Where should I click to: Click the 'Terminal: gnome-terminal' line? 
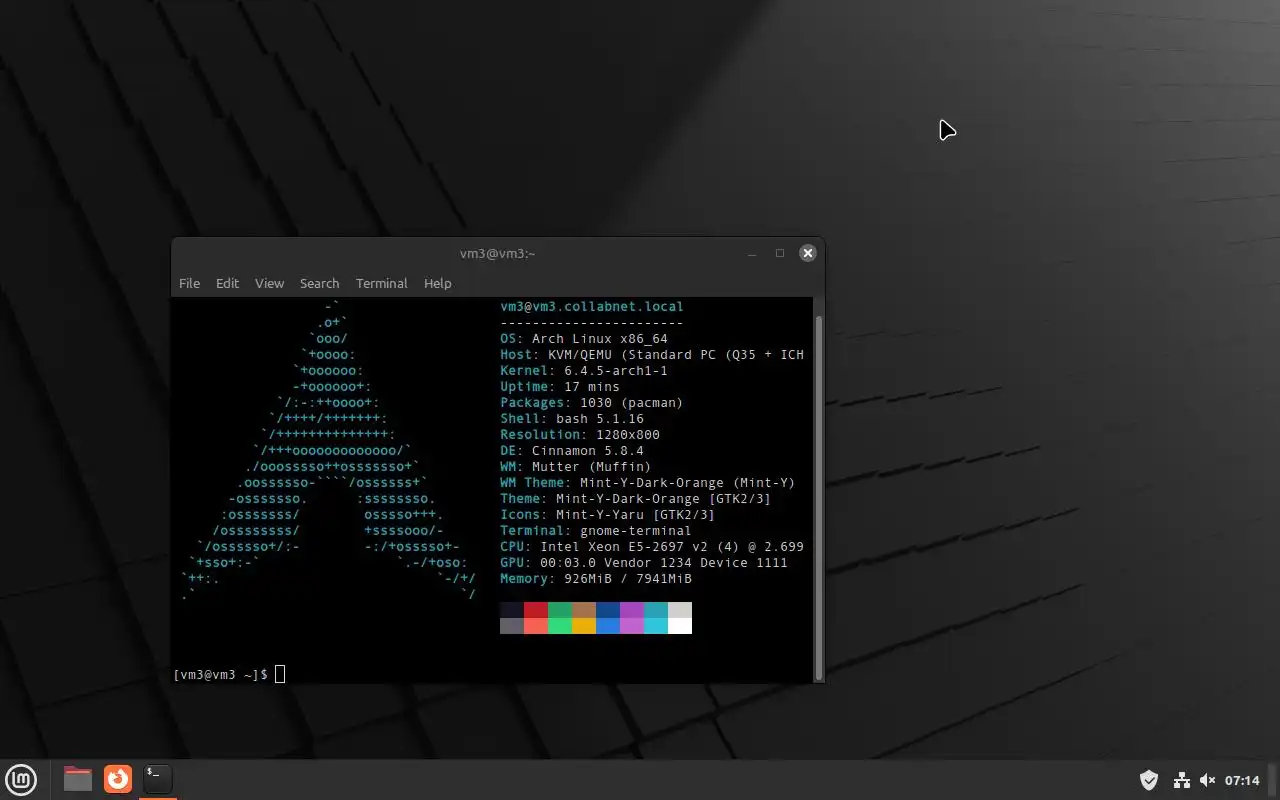(x=596, y=531)
